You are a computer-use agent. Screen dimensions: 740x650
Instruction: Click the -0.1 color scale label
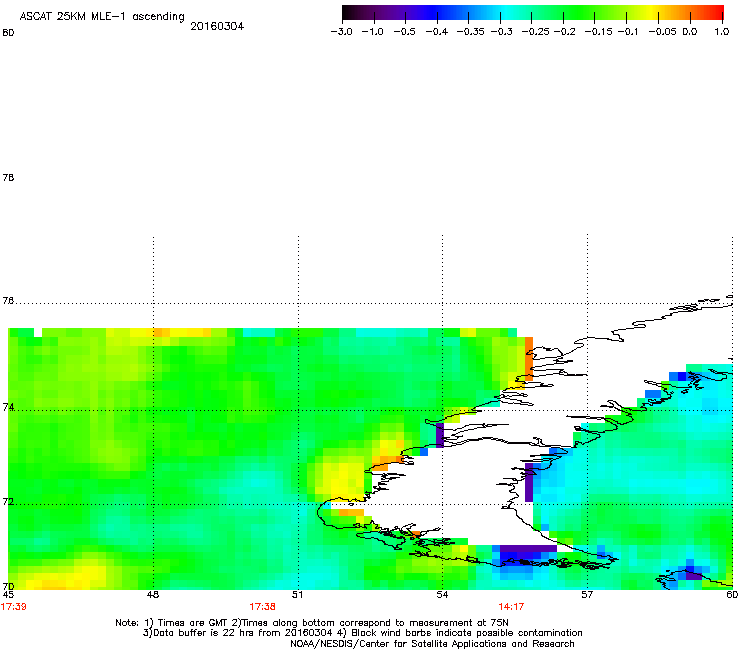628,32
